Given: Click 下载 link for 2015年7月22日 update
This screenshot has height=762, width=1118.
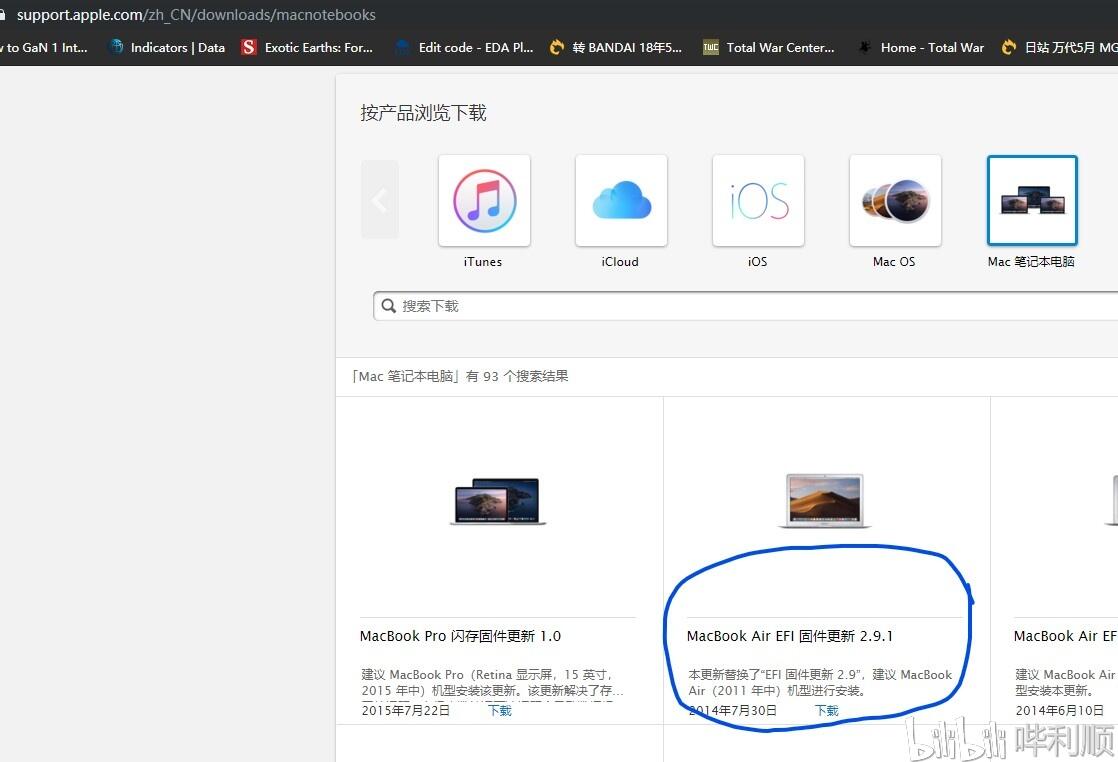Looking at the screenshot, I should (500, 711).
